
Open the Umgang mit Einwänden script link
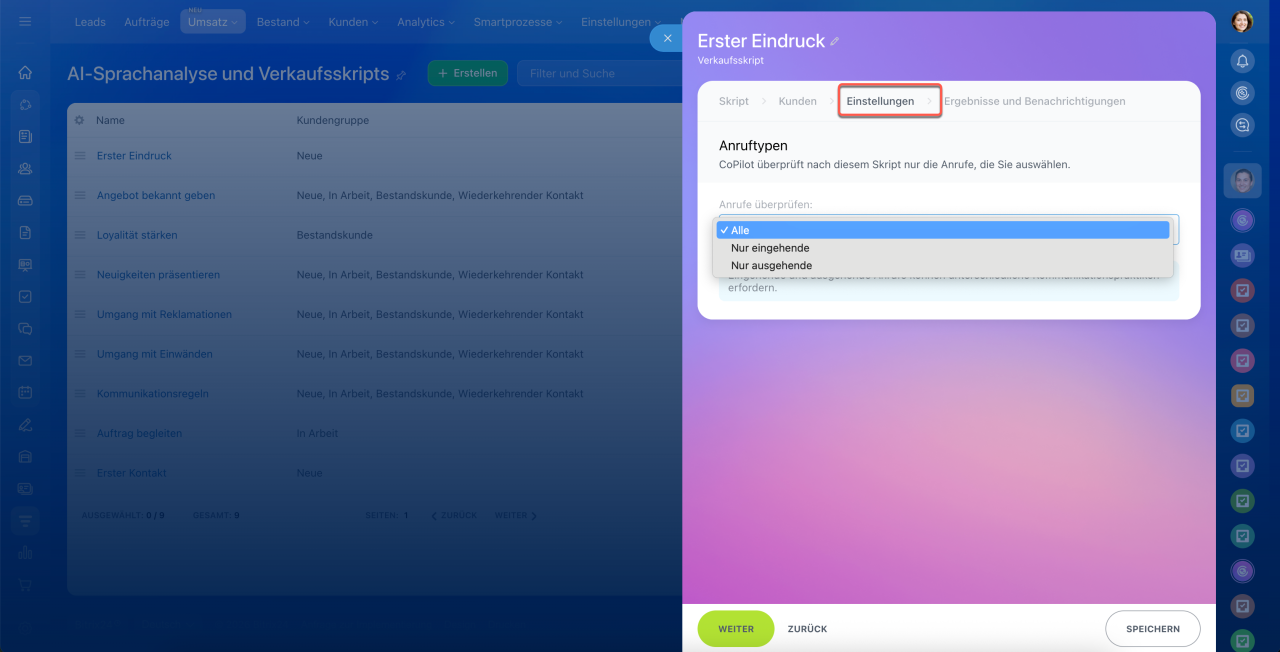pyautogui.click(x=154, y=354)
